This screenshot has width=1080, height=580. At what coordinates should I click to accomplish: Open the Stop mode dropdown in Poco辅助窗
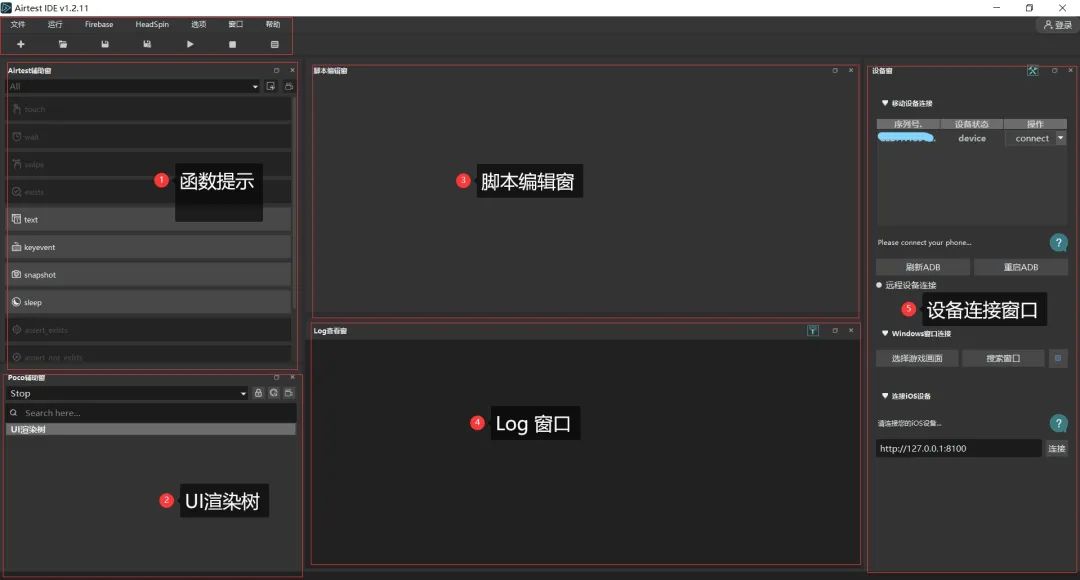125,393
